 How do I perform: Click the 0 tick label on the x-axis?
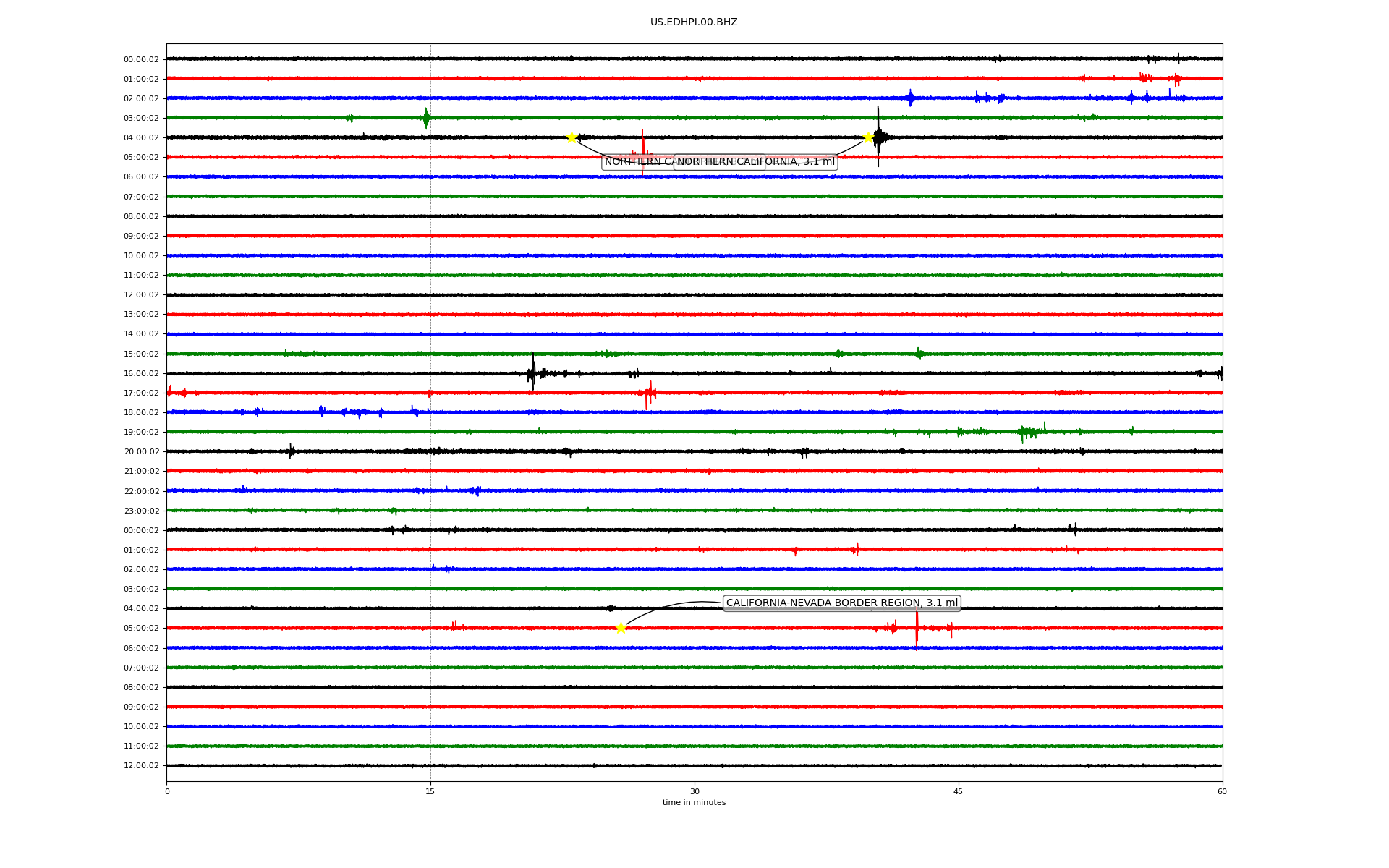click(167, 791)
